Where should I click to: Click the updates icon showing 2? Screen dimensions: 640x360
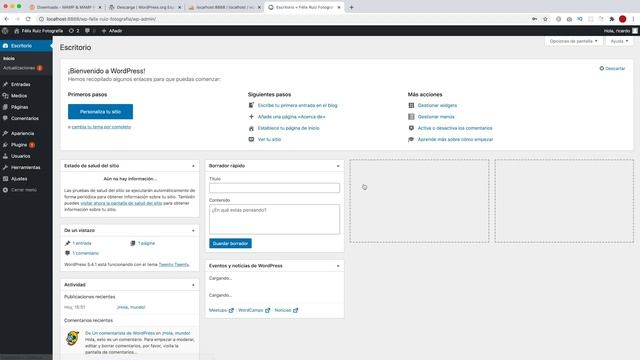click(74, 31)
